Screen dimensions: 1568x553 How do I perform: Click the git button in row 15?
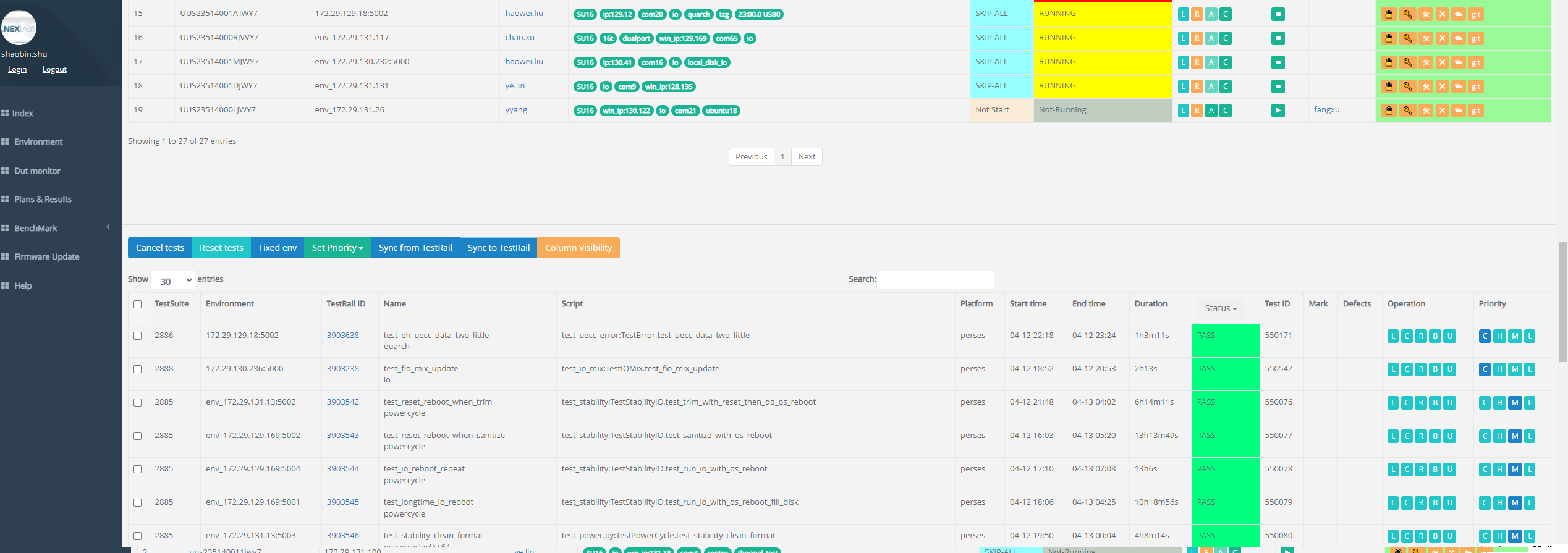pos(1476,14)
